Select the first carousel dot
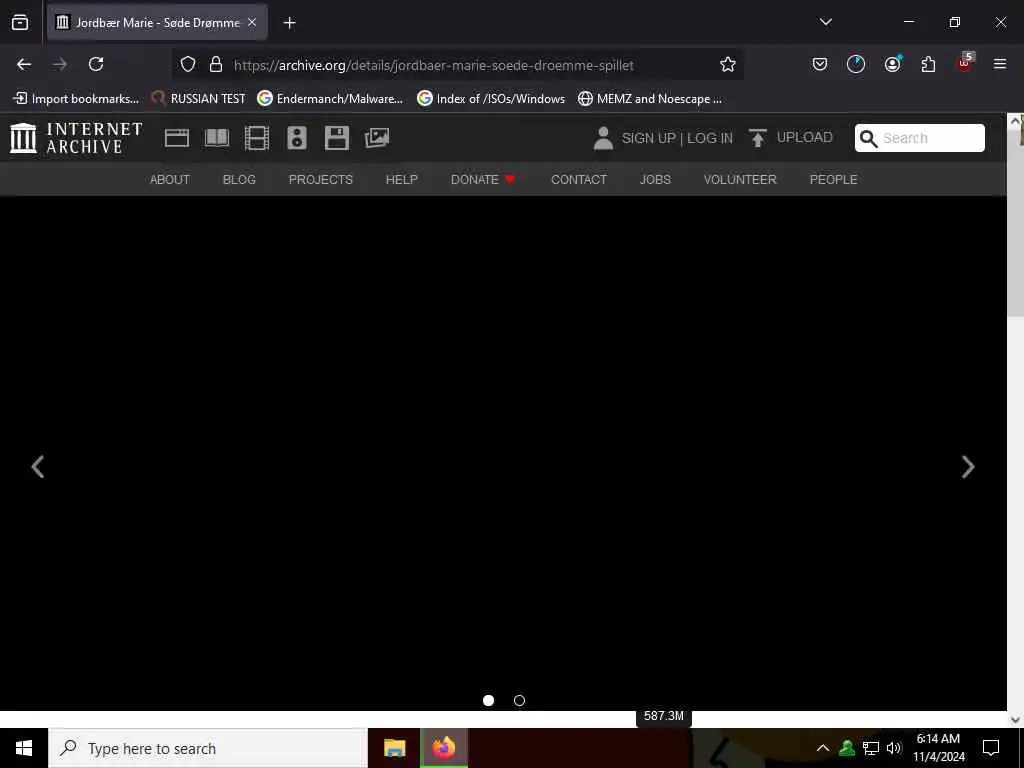Screen dimensions: 1024x768 (488, 701)
